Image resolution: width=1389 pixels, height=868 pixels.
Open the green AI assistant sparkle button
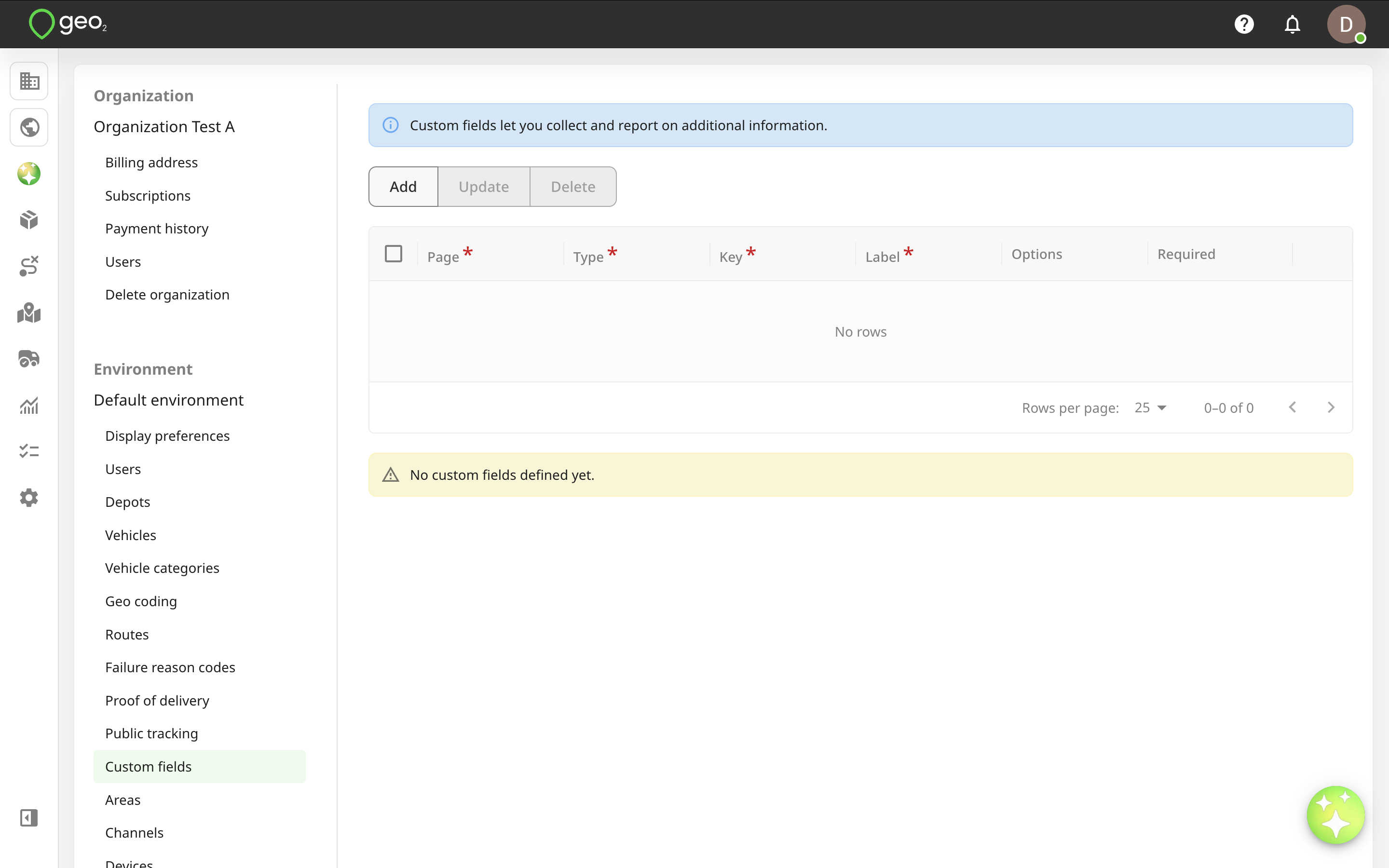click(x=1335, y=814)
